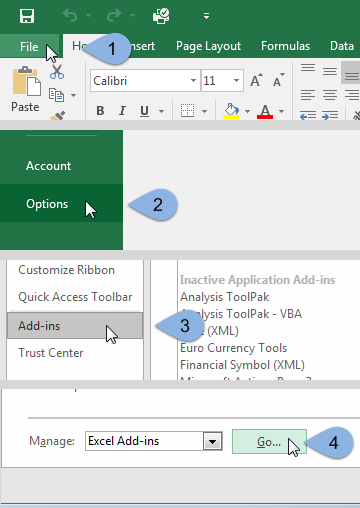Click the Bottom Align icon
Screen dimensions: 360x508
point(351,74)
